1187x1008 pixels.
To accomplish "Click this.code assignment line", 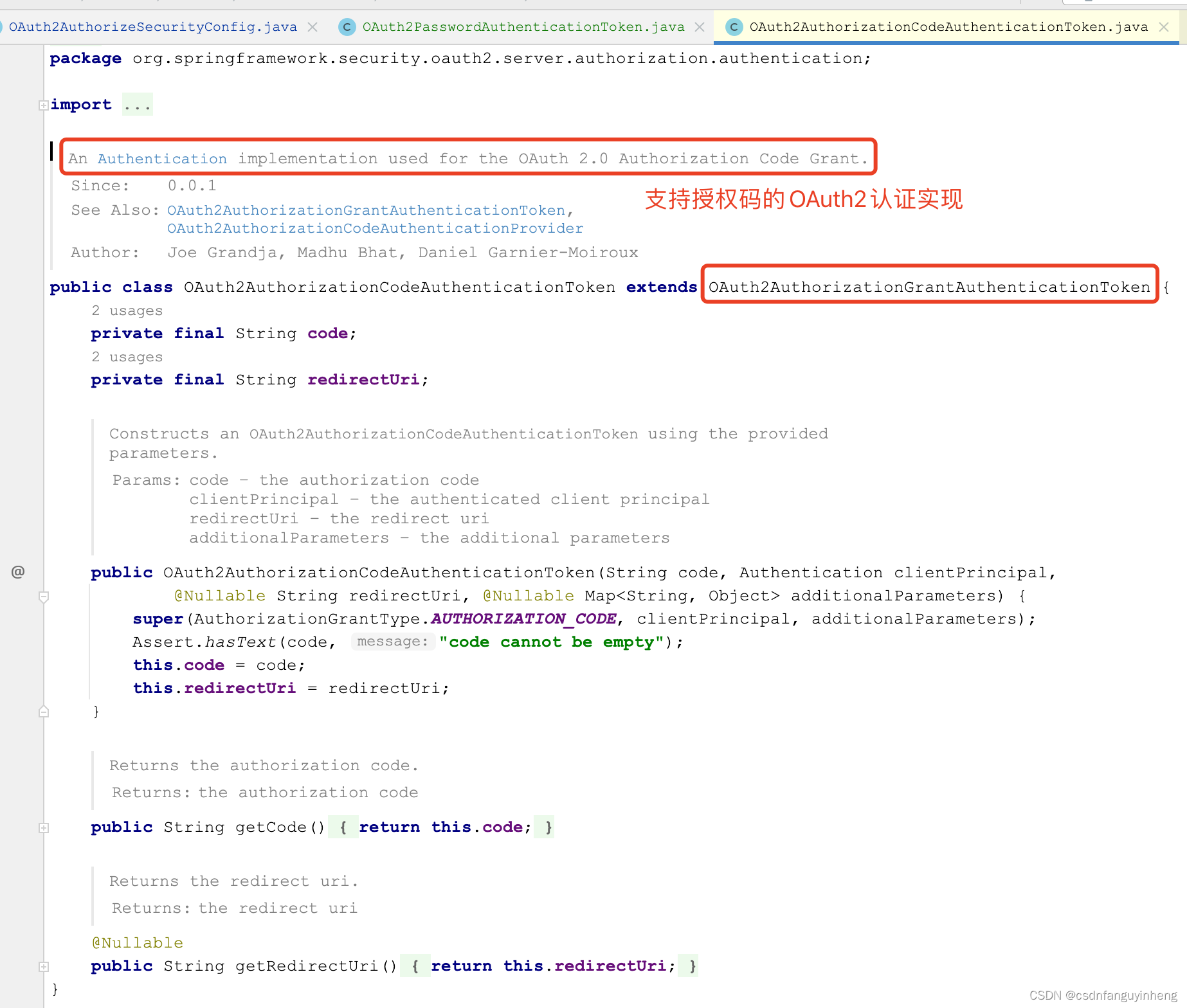I will [x=219, y=665].
